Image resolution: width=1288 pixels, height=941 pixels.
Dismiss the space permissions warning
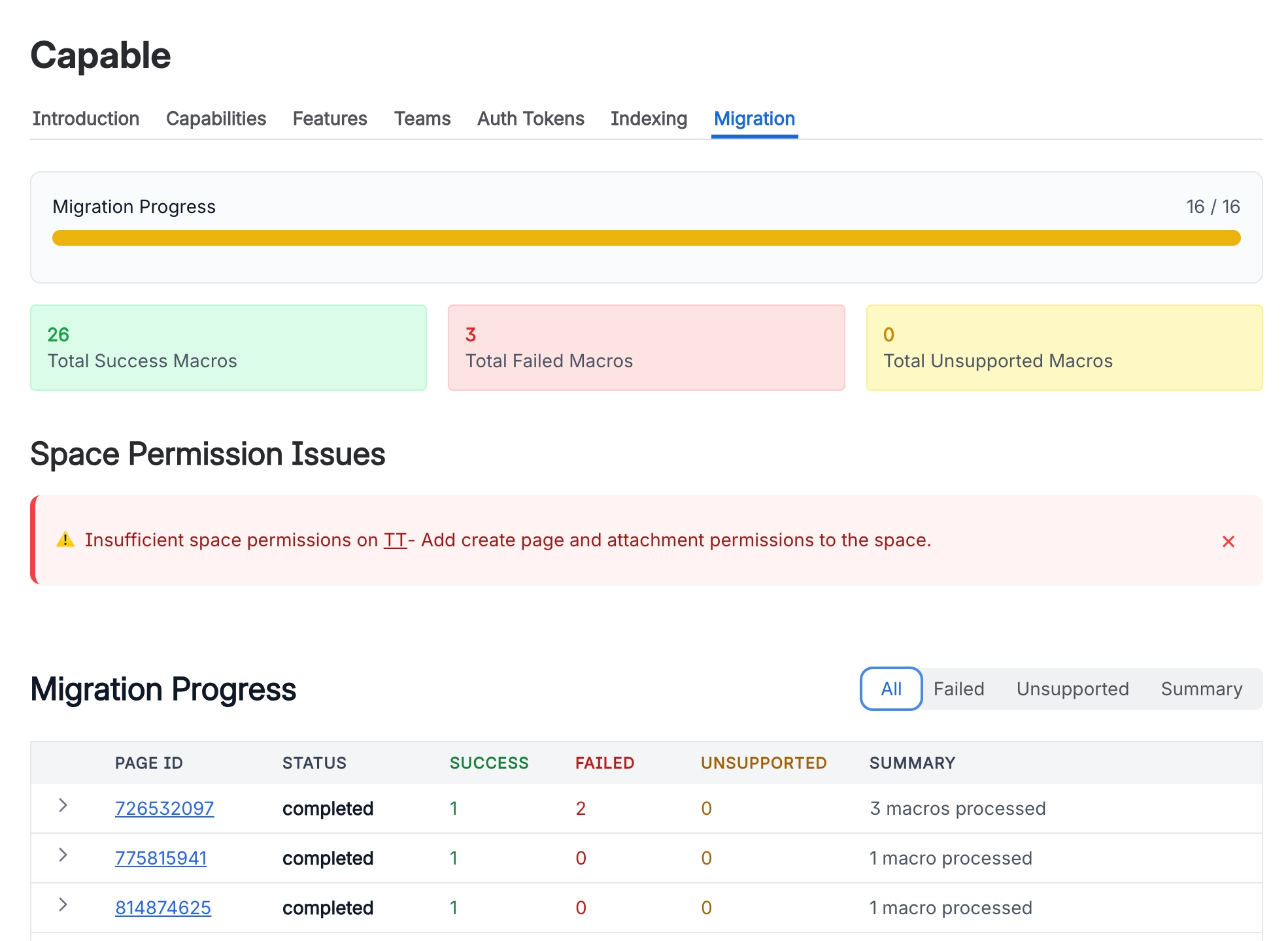(1229, 541)
